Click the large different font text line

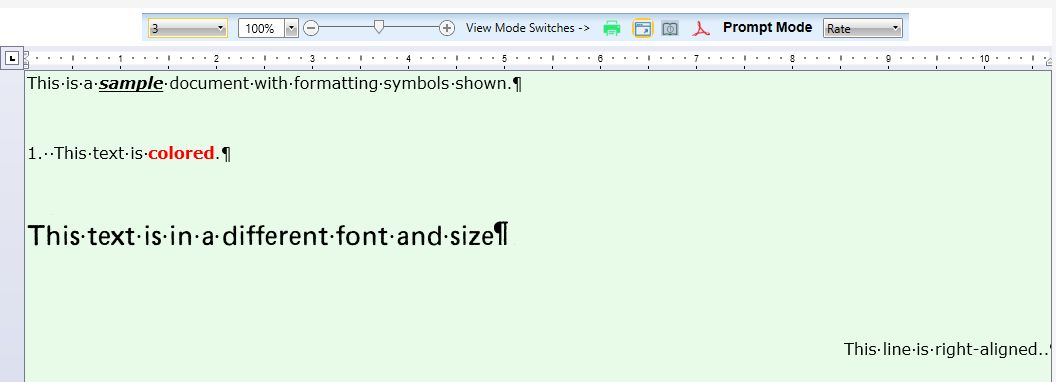pos(267,236)
